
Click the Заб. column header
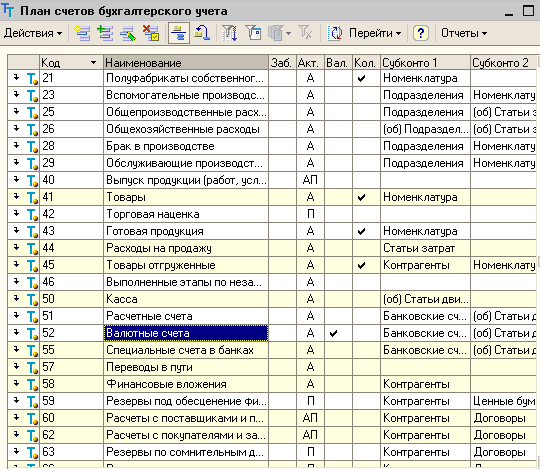click(x=282, y=63)
